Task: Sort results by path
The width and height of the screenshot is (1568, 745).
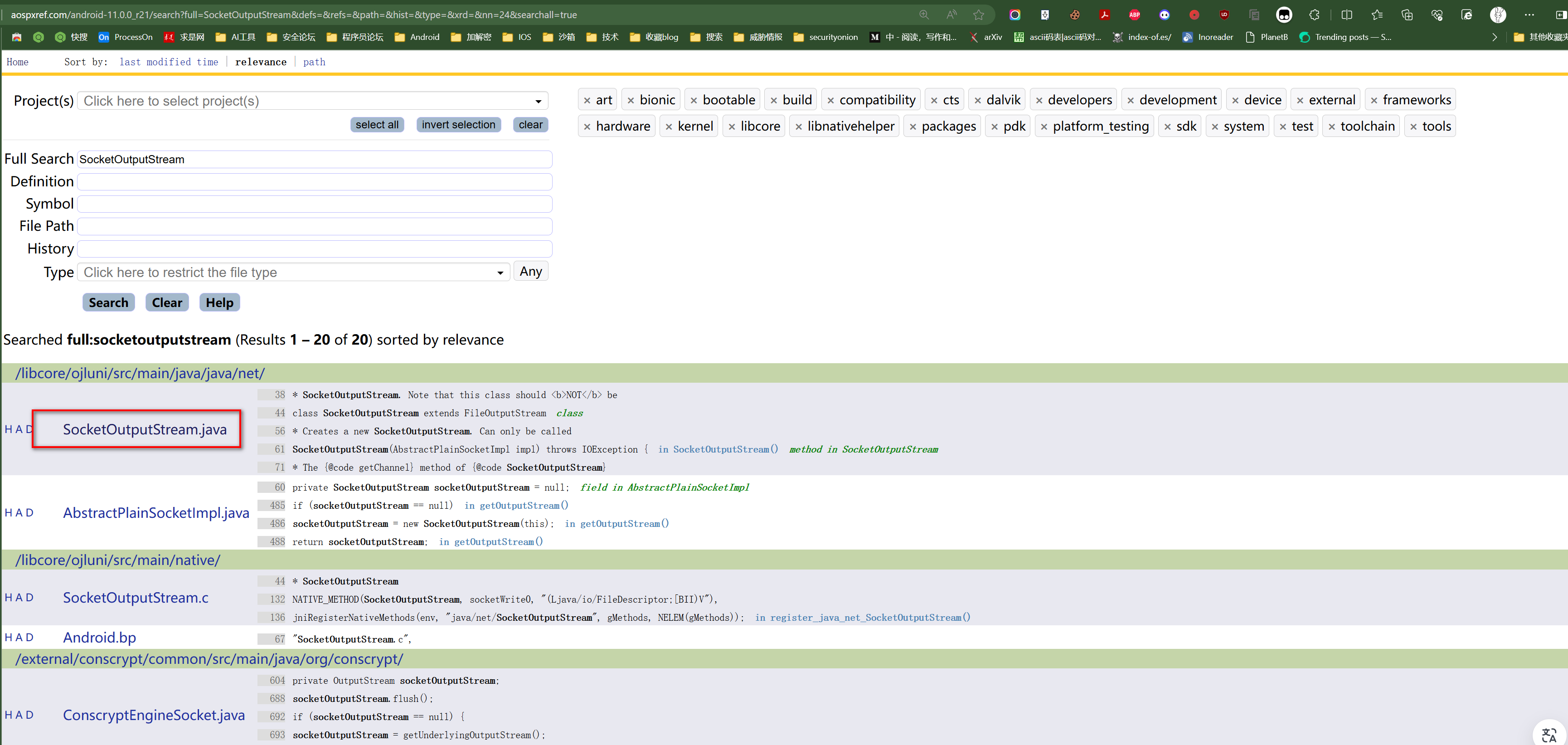Action: coord(314,62)
